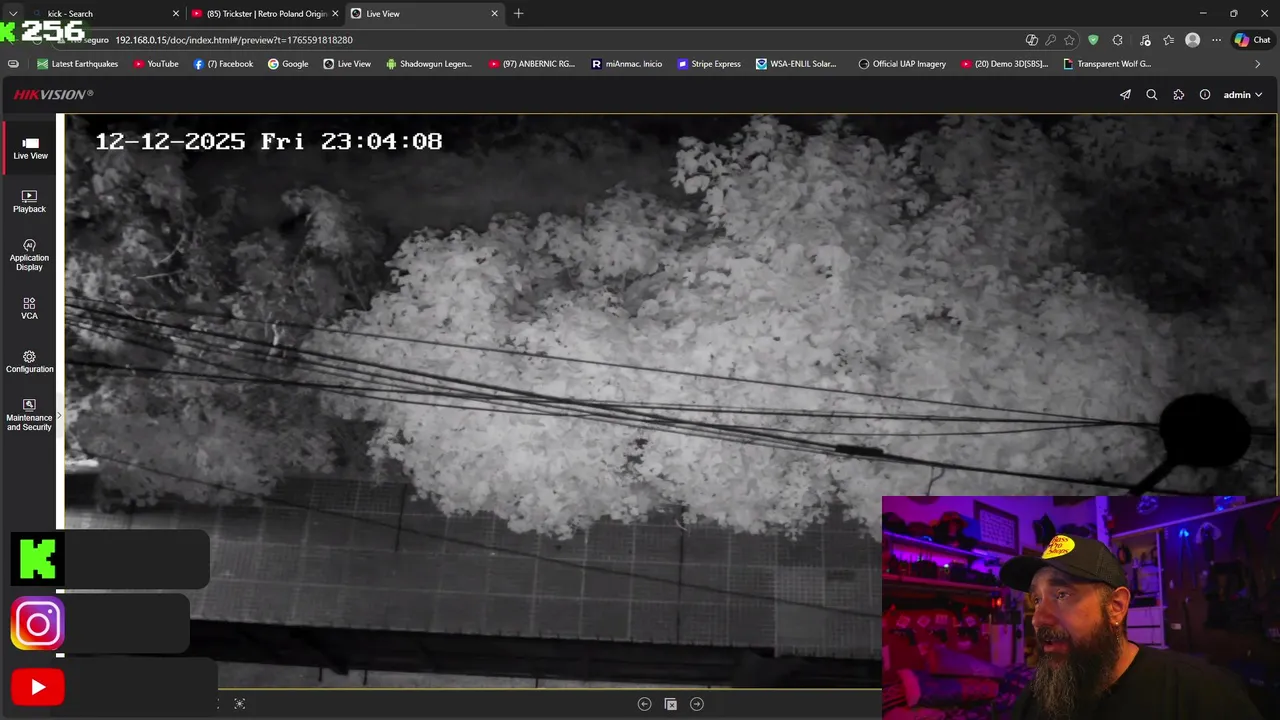Open WSA-ENLIL Solar... bookmark

796,64
